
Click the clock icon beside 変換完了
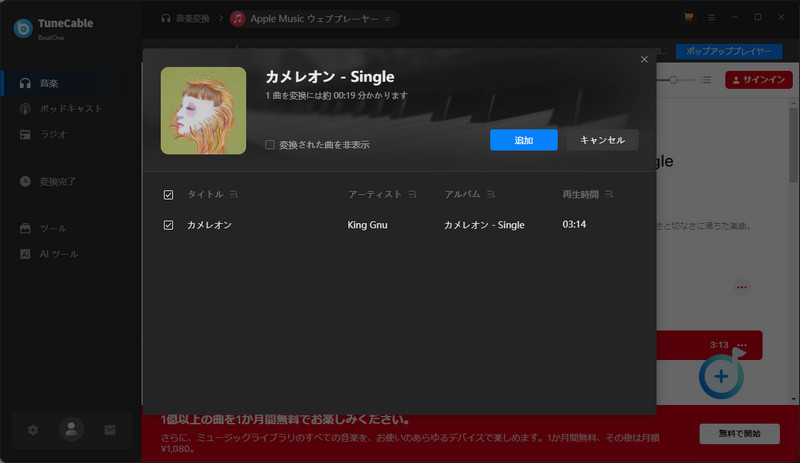coord(25,181)
